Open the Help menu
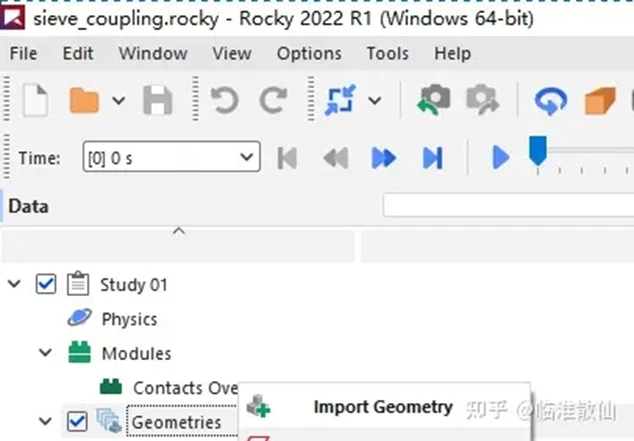 click(452, 53)
